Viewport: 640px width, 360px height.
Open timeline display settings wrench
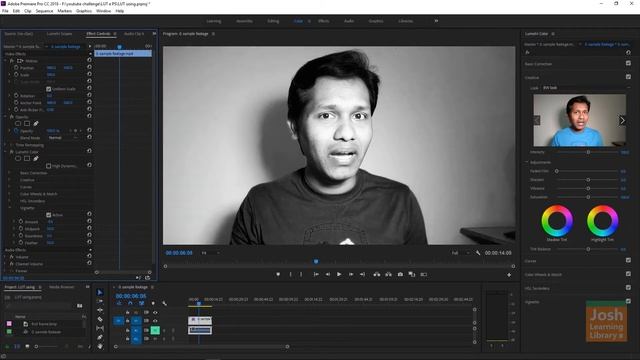point(164,303)
